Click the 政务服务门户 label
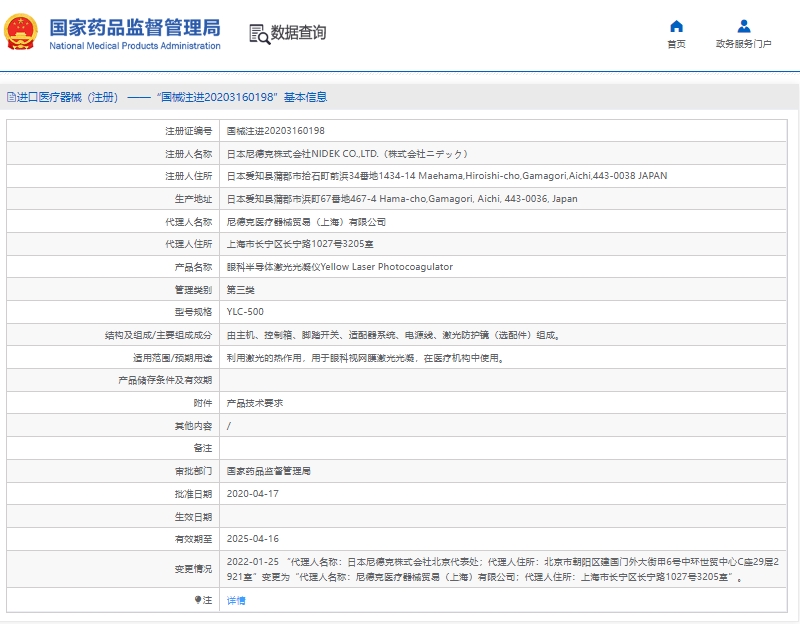800x624 pixels. coord(744,44)
